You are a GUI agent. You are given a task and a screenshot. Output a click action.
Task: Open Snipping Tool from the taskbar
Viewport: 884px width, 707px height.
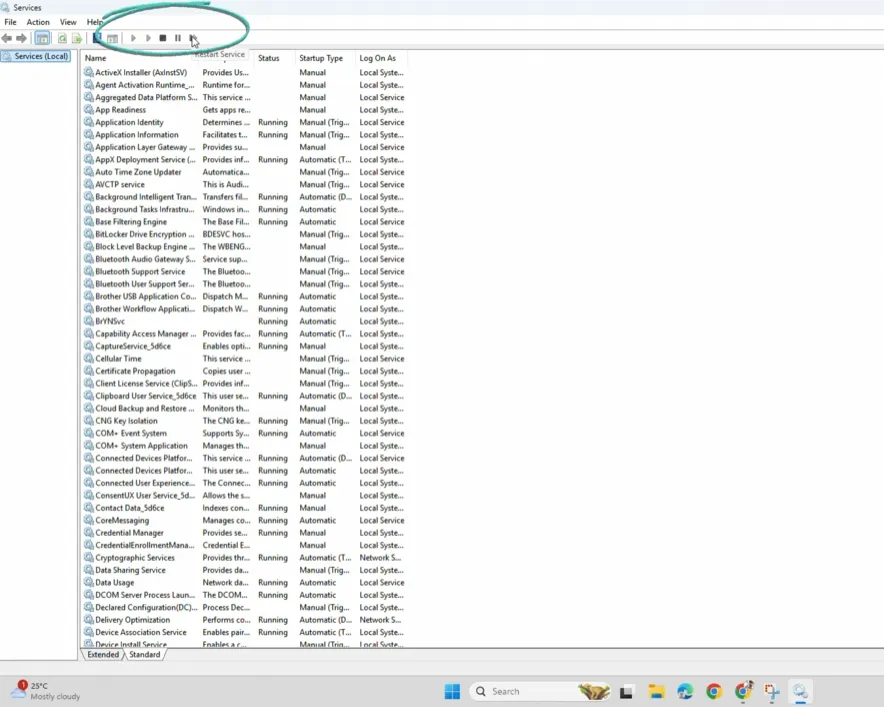coord(772,691)
